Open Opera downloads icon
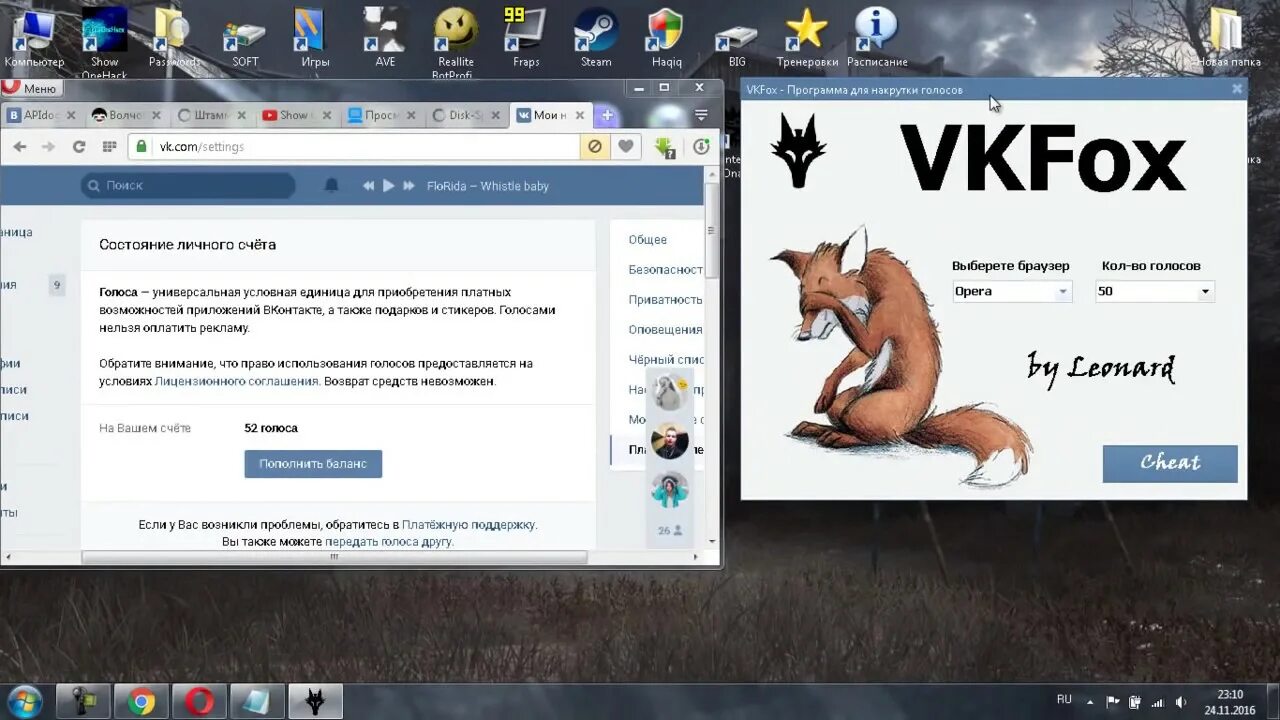This screenshot has width=1280, height=720. pyautogui.click(x=701, y=147)
